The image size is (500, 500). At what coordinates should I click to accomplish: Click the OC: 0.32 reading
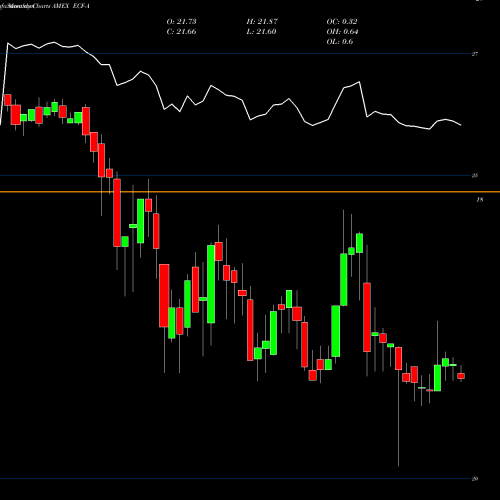[x=342, y=22]
